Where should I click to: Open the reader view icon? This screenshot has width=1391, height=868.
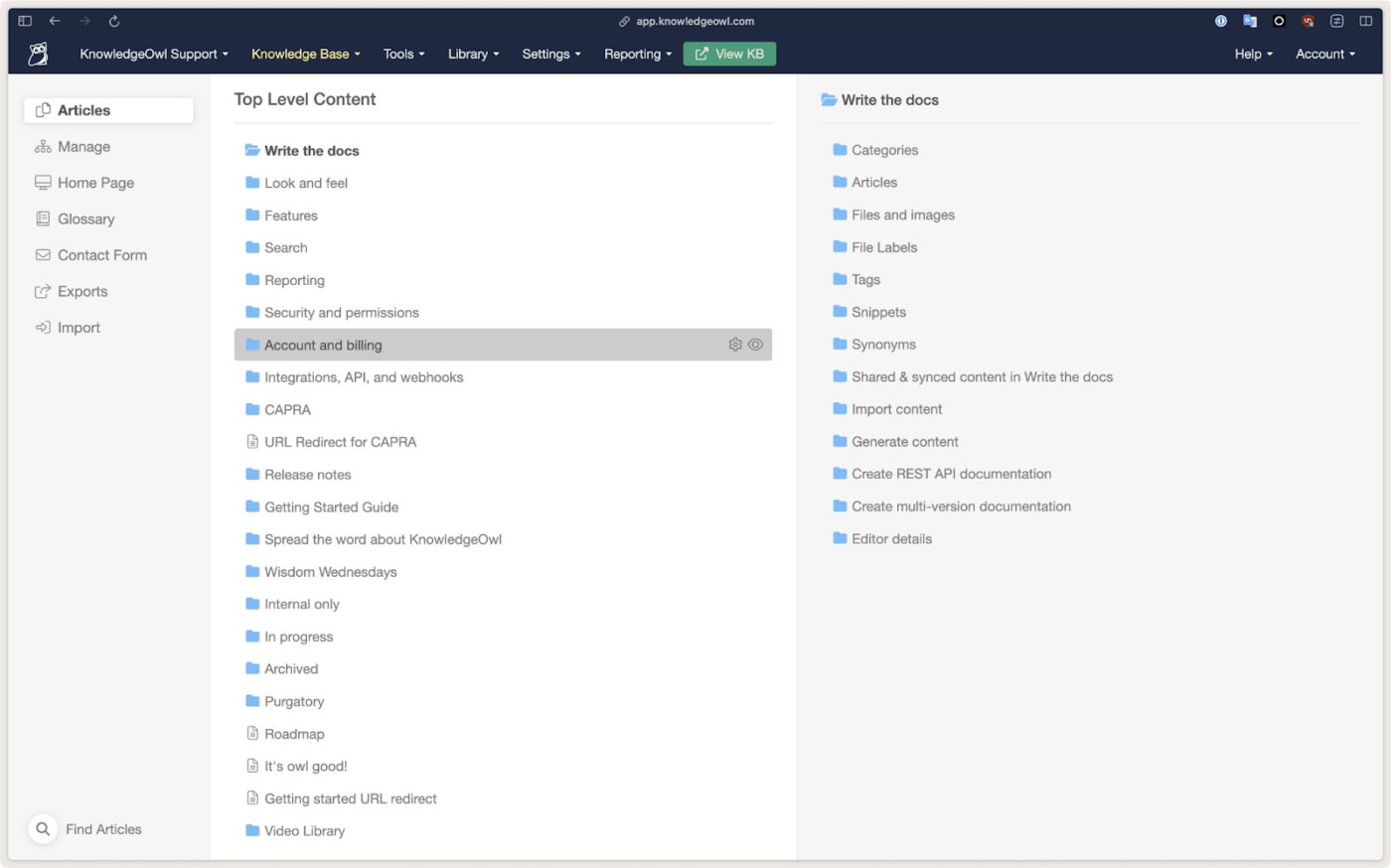[x=1337, y=21]
